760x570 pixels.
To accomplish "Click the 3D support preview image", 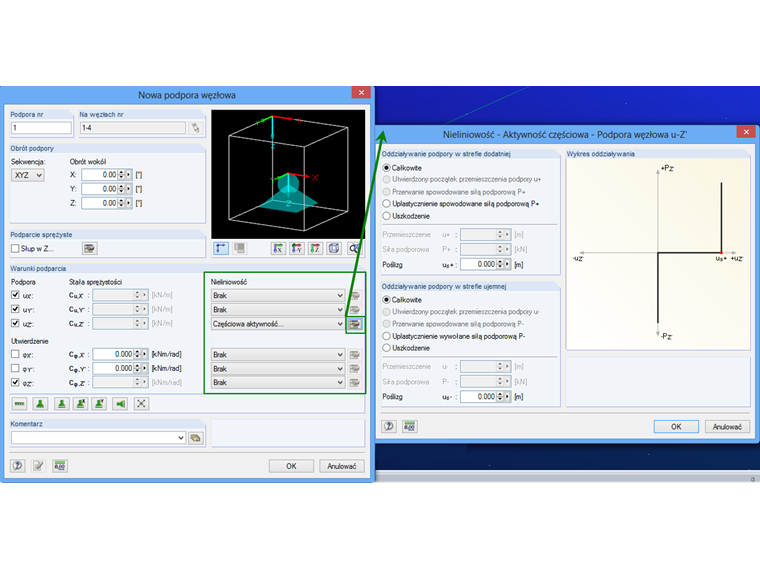I will [x=288, y=174].
